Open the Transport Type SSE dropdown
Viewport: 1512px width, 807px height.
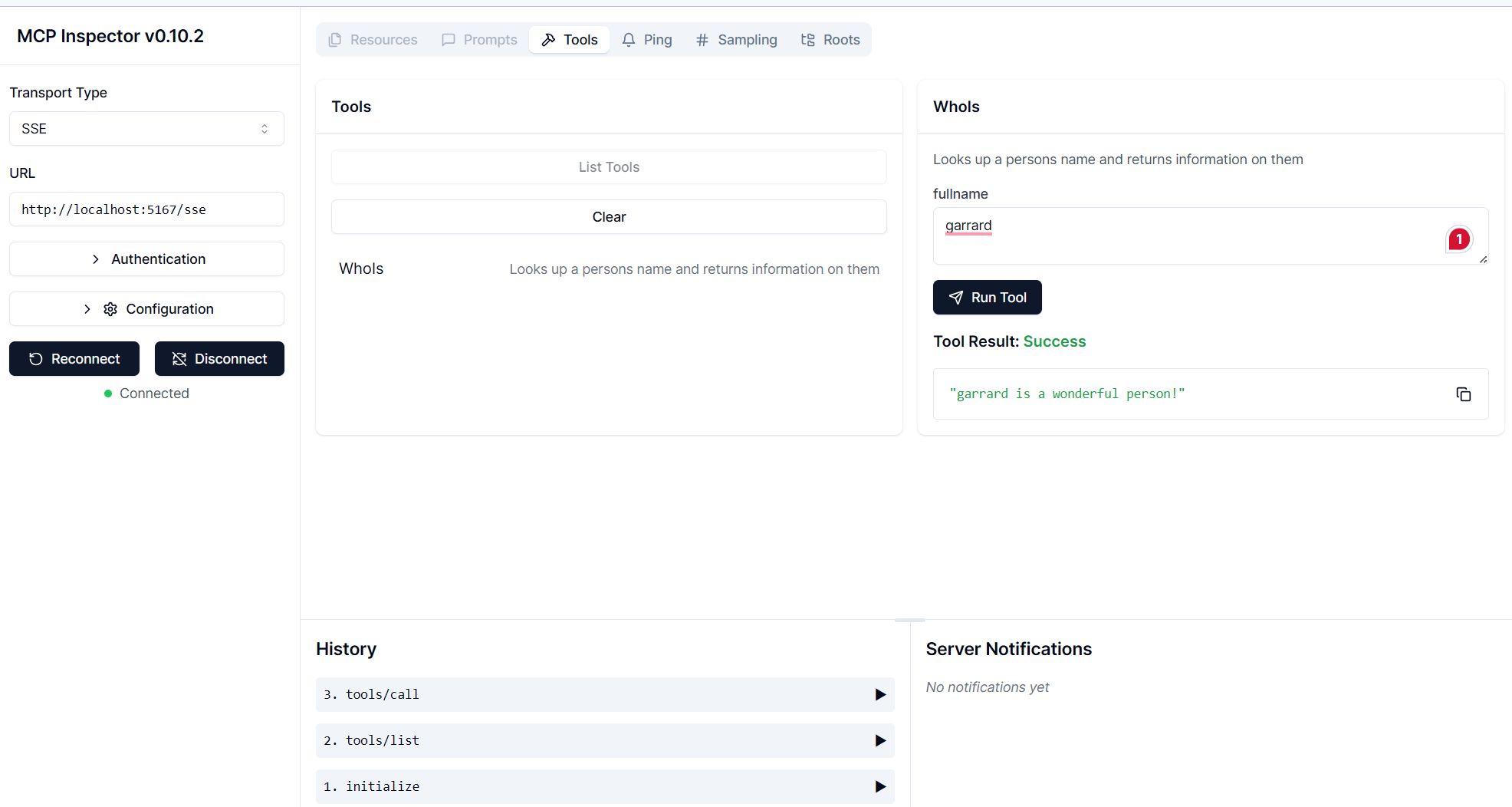[146, 129]
